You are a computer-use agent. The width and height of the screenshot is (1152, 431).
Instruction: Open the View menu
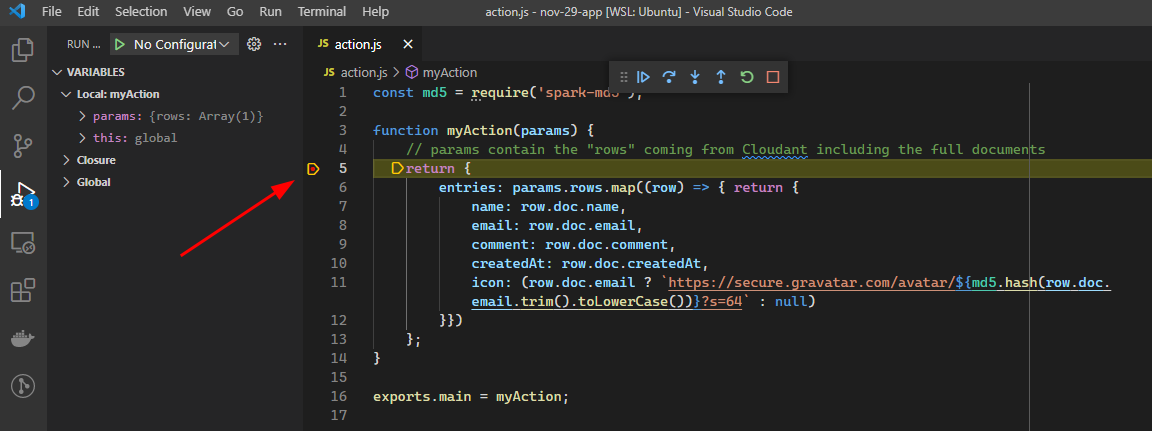point(197,12)
